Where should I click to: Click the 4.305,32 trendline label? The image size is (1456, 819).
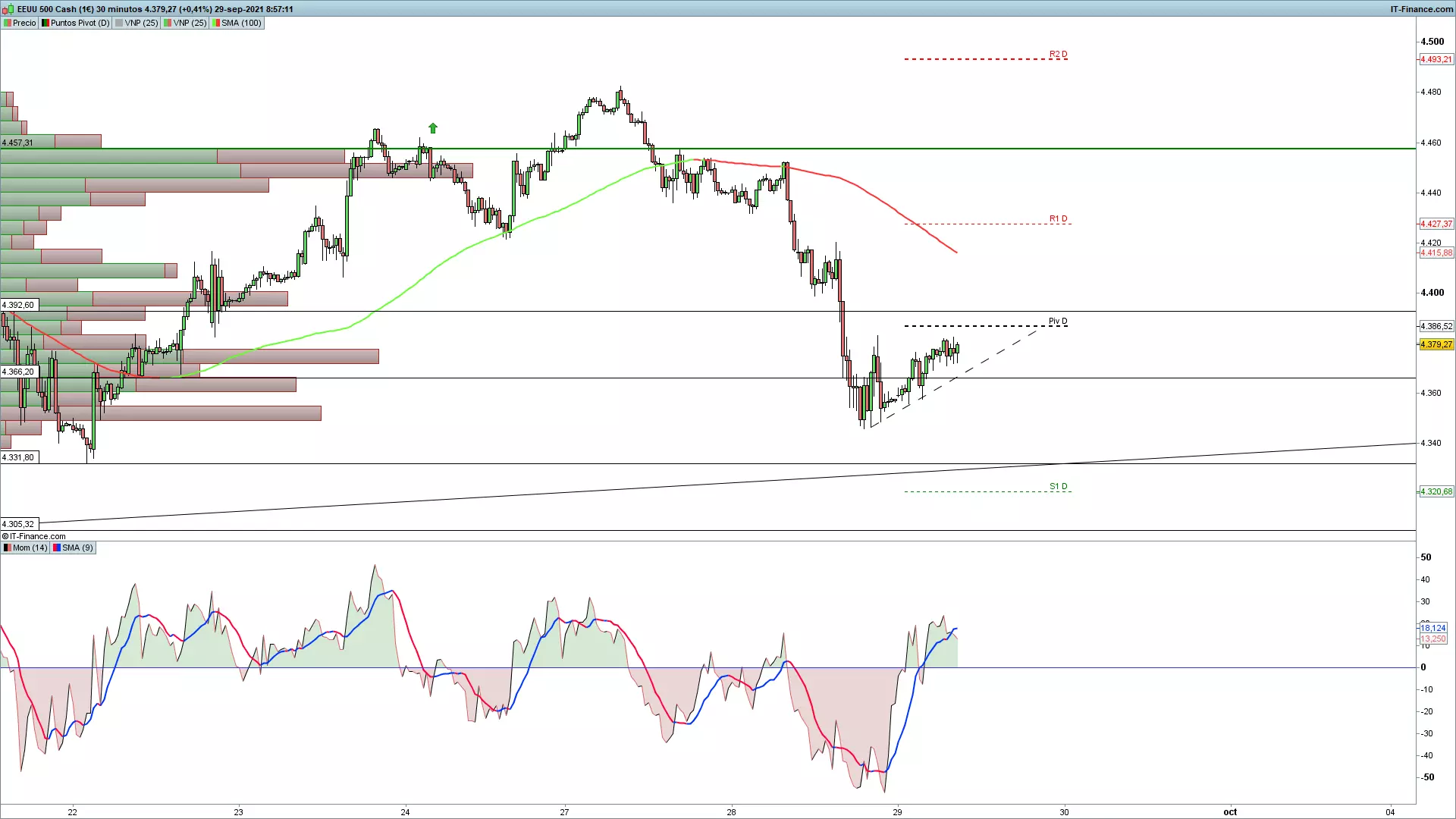tap(18, 524)
